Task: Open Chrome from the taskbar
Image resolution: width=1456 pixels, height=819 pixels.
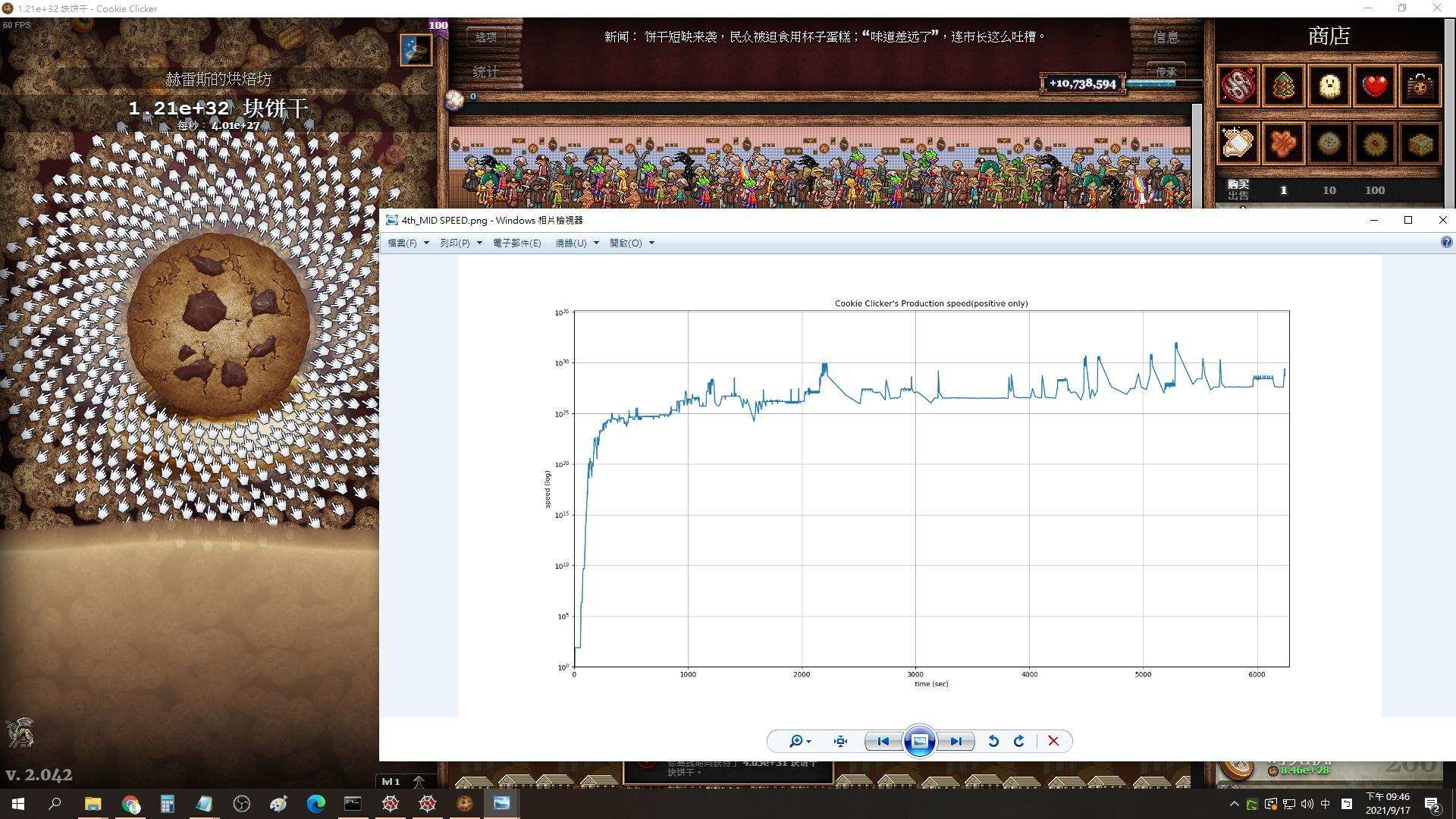Action: tap(130, 804)
